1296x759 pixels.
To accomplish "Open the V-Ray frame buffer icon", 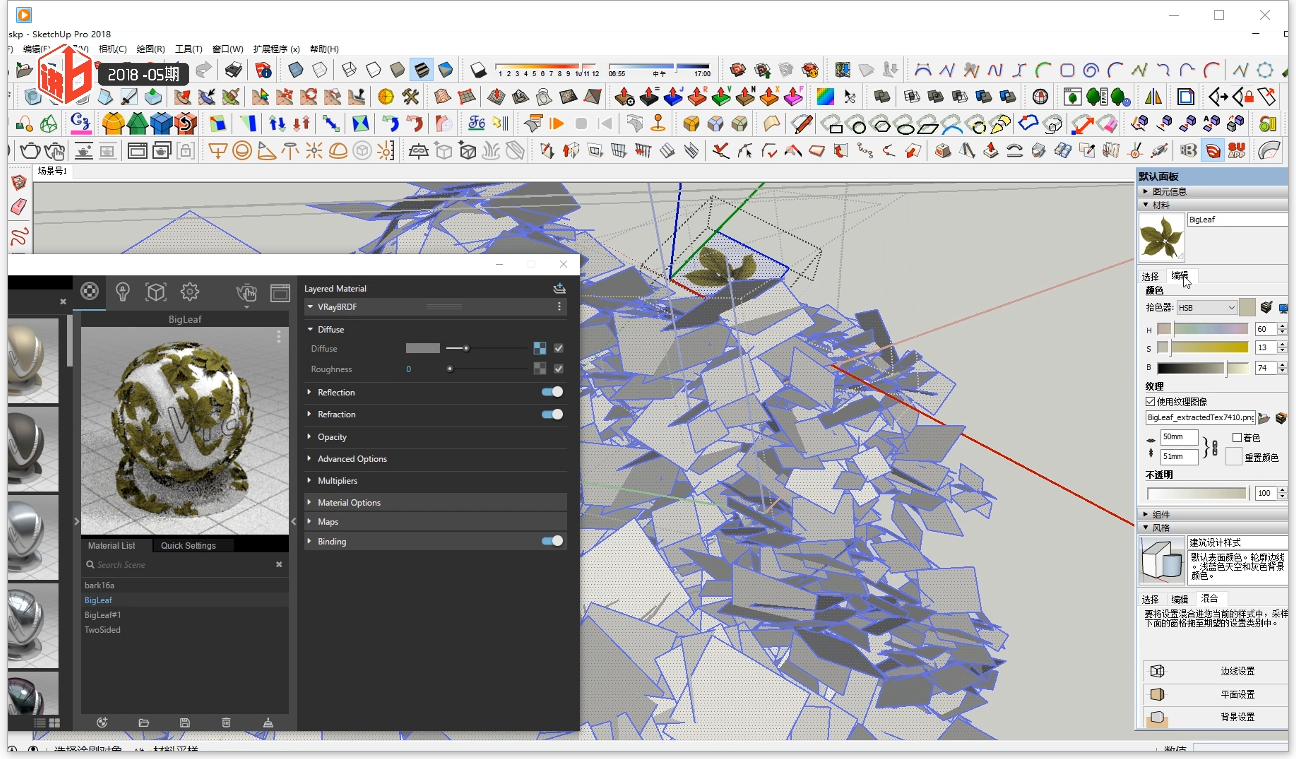I will [280, 292].
